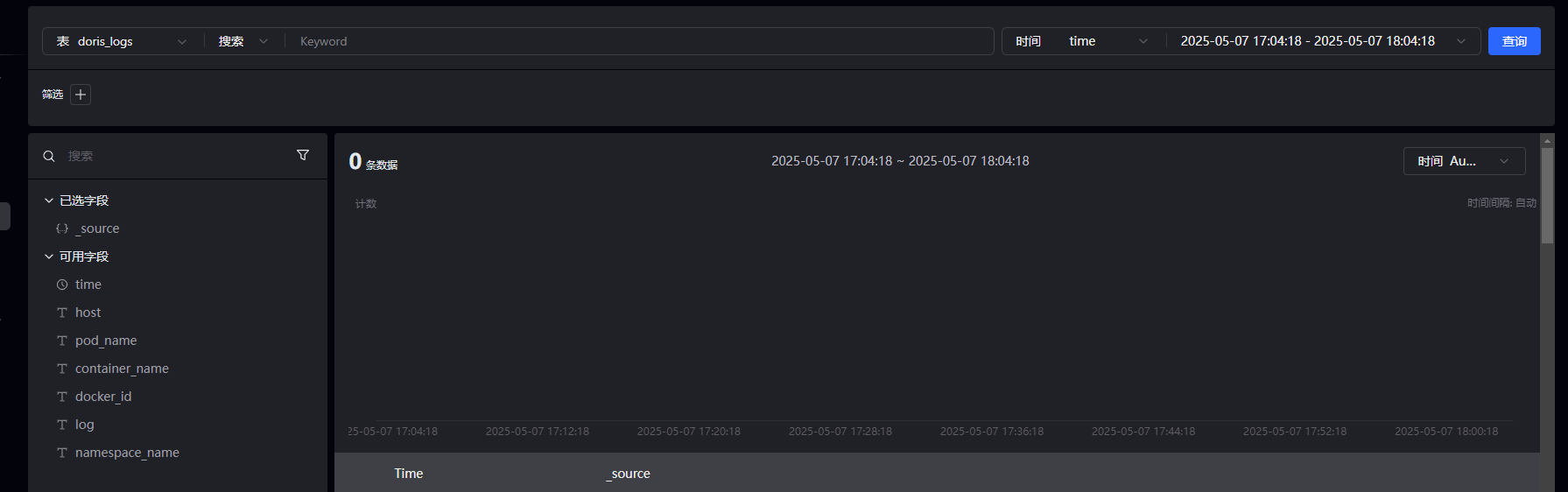Image resolution: width=1568 pixels, height=492 pixels.
Task: Add a filter with the plus button
Action: (81, 95)
